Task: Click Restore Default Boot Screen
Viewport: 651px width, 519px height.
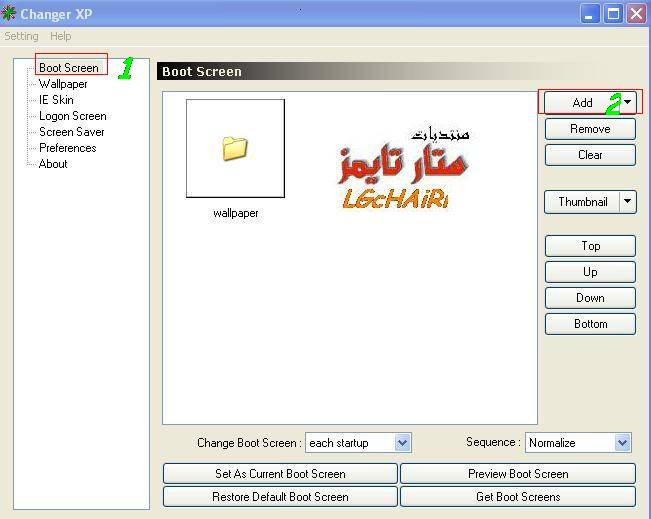Action: tap(280, 497)
